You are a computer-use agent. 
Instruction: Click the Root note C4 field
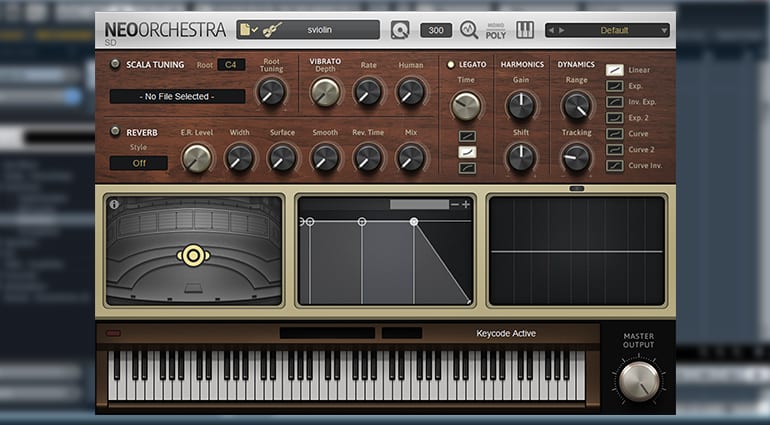pyautogui.click(x=231, y=64)
